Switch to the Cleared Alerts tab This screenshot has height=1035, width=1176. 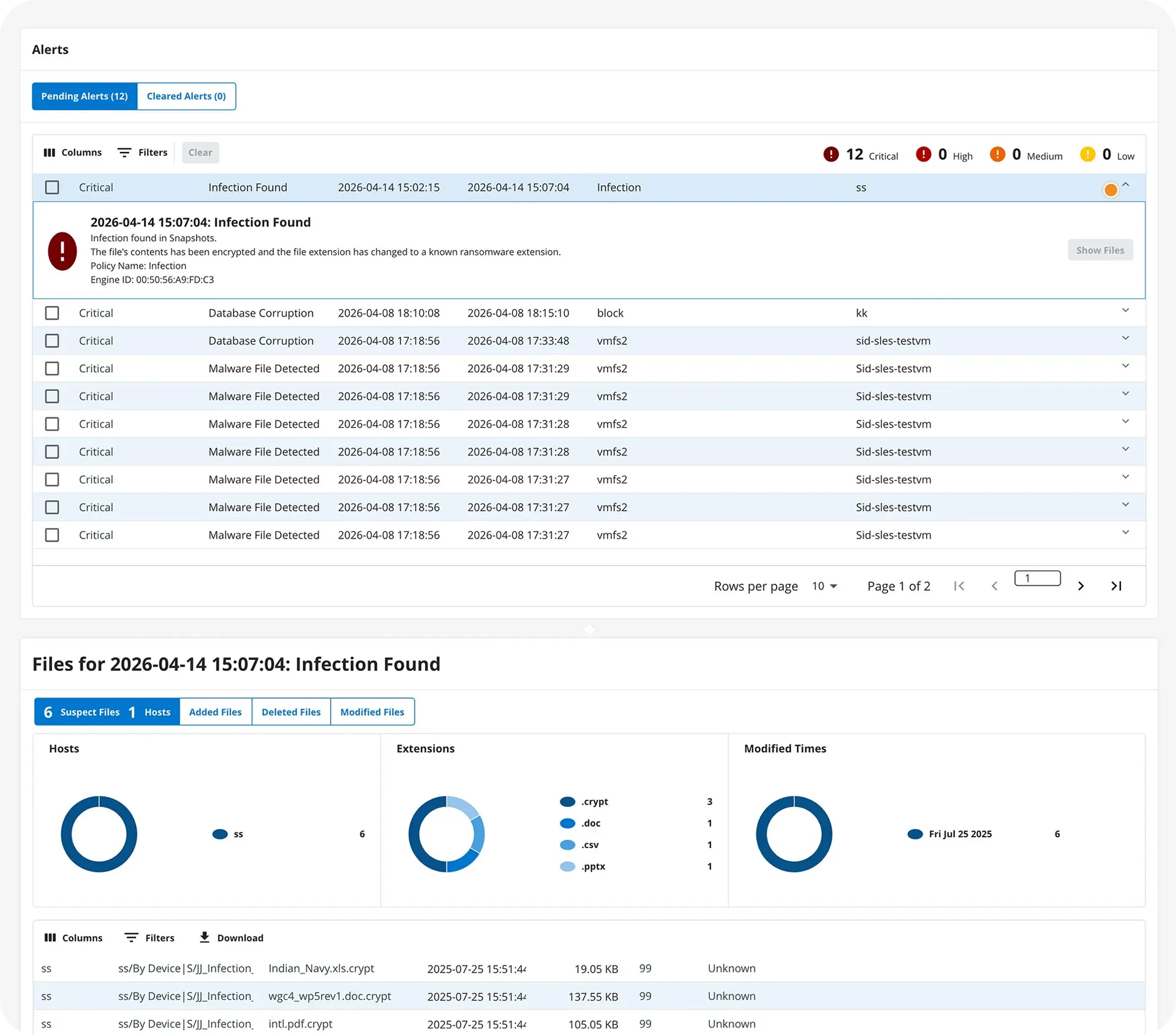click(186, 96)
